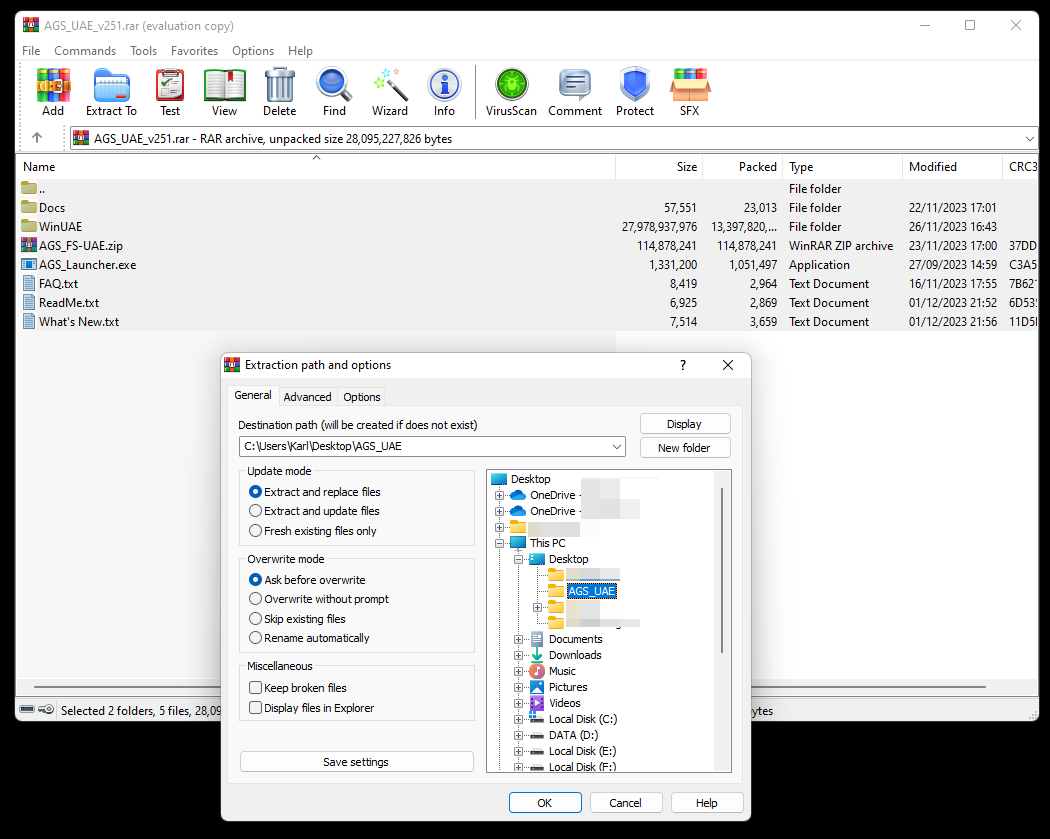The width and height of the screenshot is (1050, 839).
Task: Choose Skip existing files
Action: pos(297,619)
